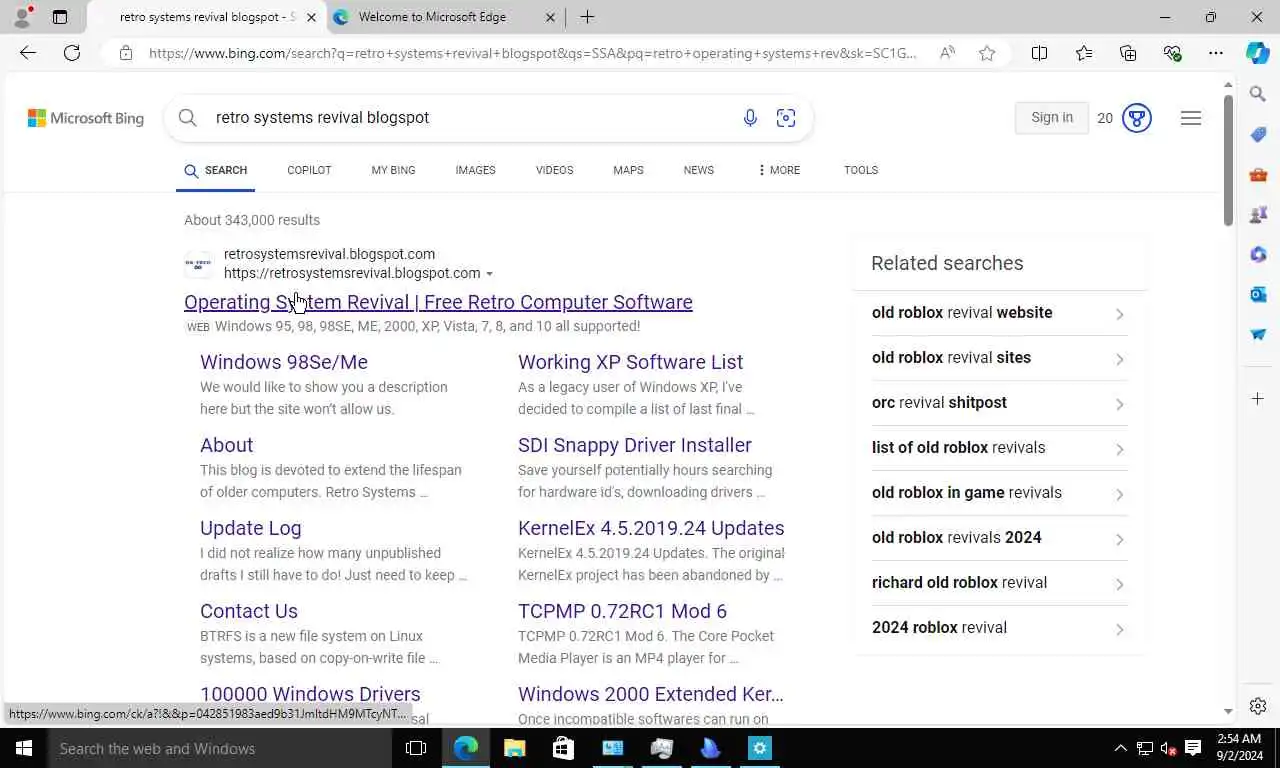The height and width of the screenshot is (768, 1280).
Task: Open sidebar Drop paper plane icon
Action: 1258,334
